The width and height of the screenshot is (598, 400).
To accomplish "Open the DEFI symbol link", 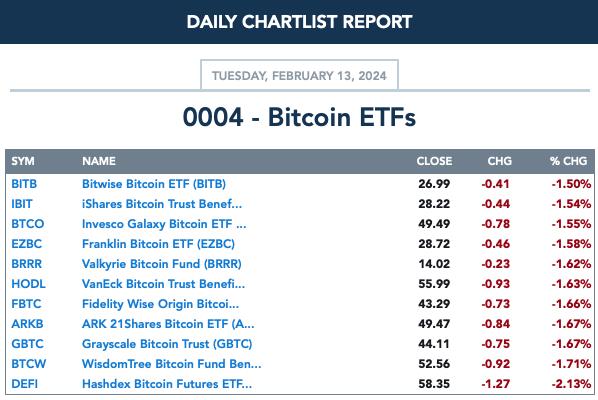I will [24, 384].
